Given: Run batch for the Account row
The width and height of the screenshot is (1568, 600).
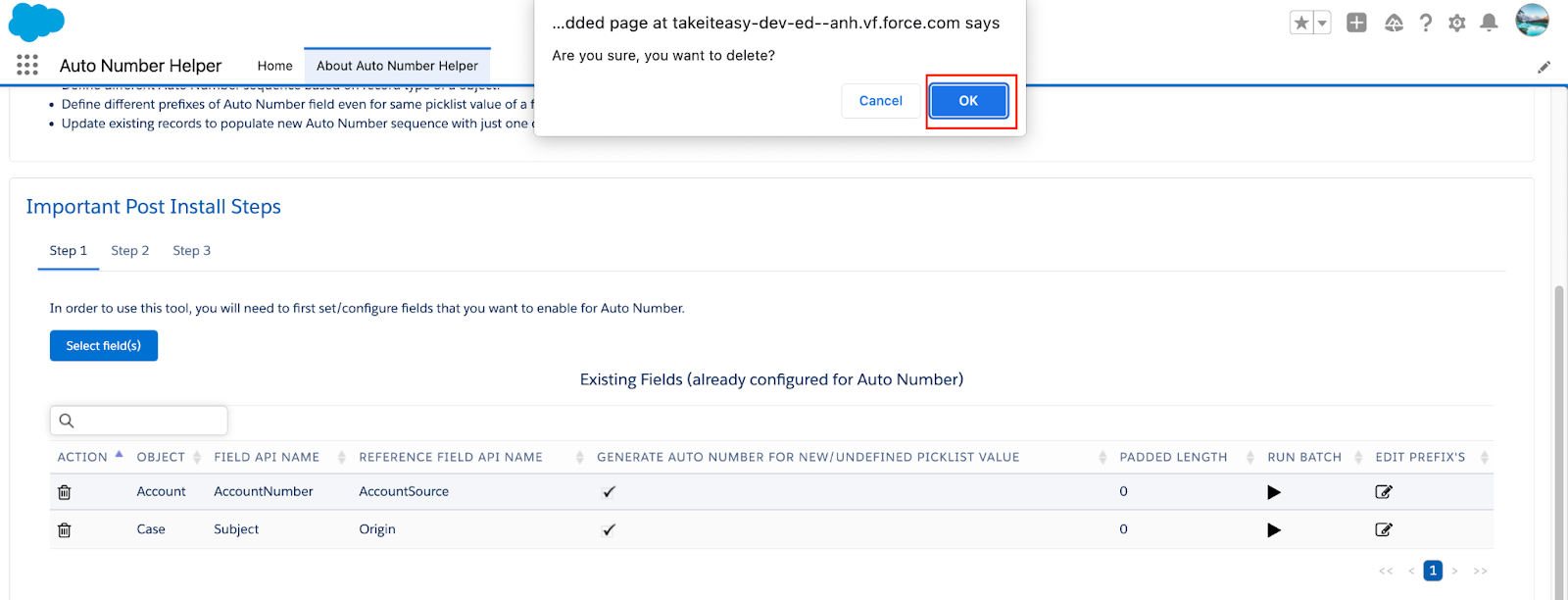Looking at the screenshot, I should tap(1274, 492).
